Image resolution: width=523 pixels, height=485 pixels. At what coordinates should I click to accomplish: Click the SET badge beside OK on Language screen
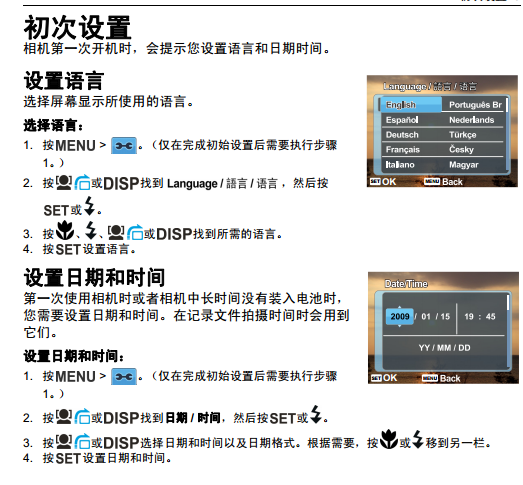pyautogui.click(x=375, y=181)
